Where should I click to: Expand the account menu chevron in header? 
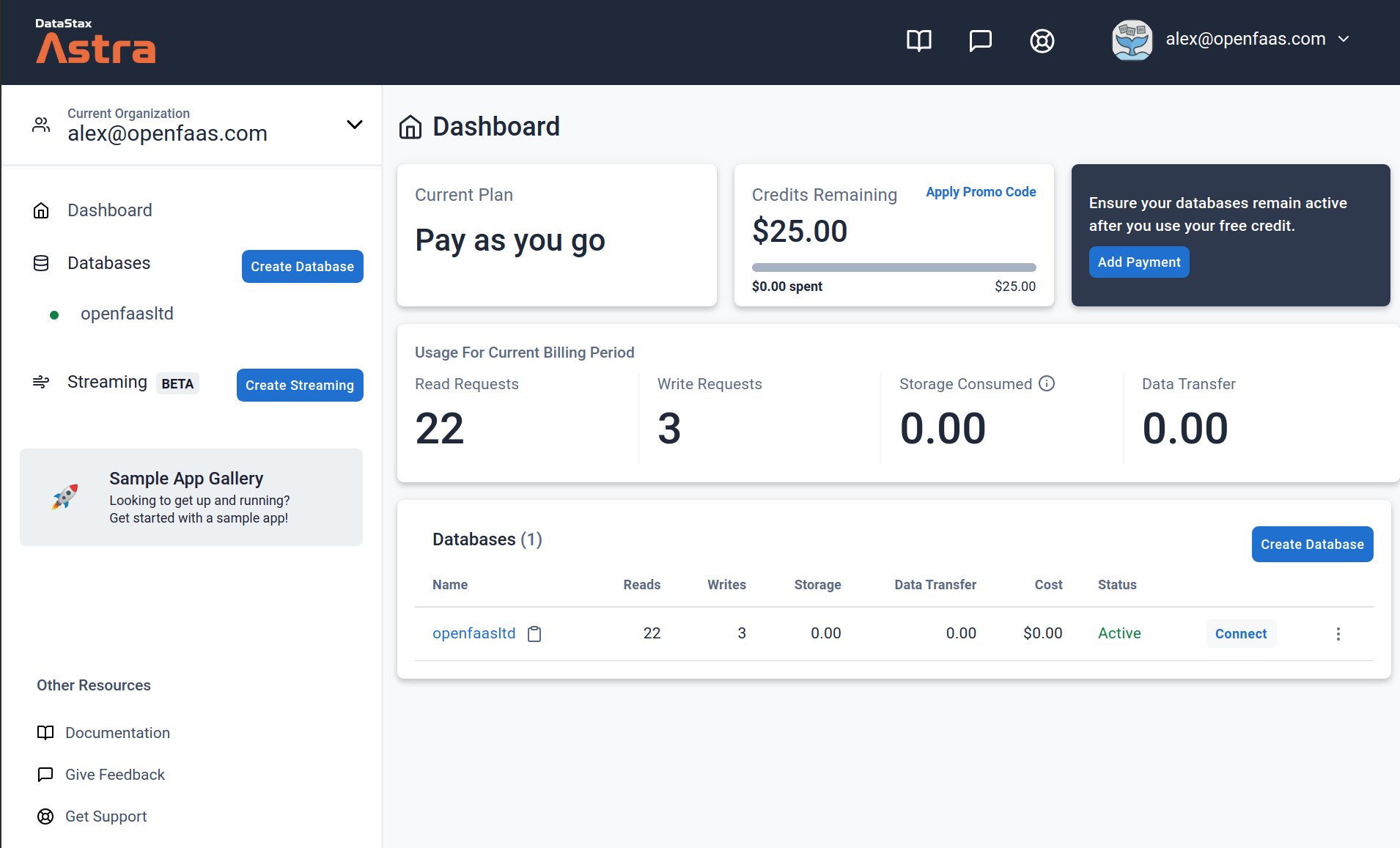click(x=1343, y=39)
